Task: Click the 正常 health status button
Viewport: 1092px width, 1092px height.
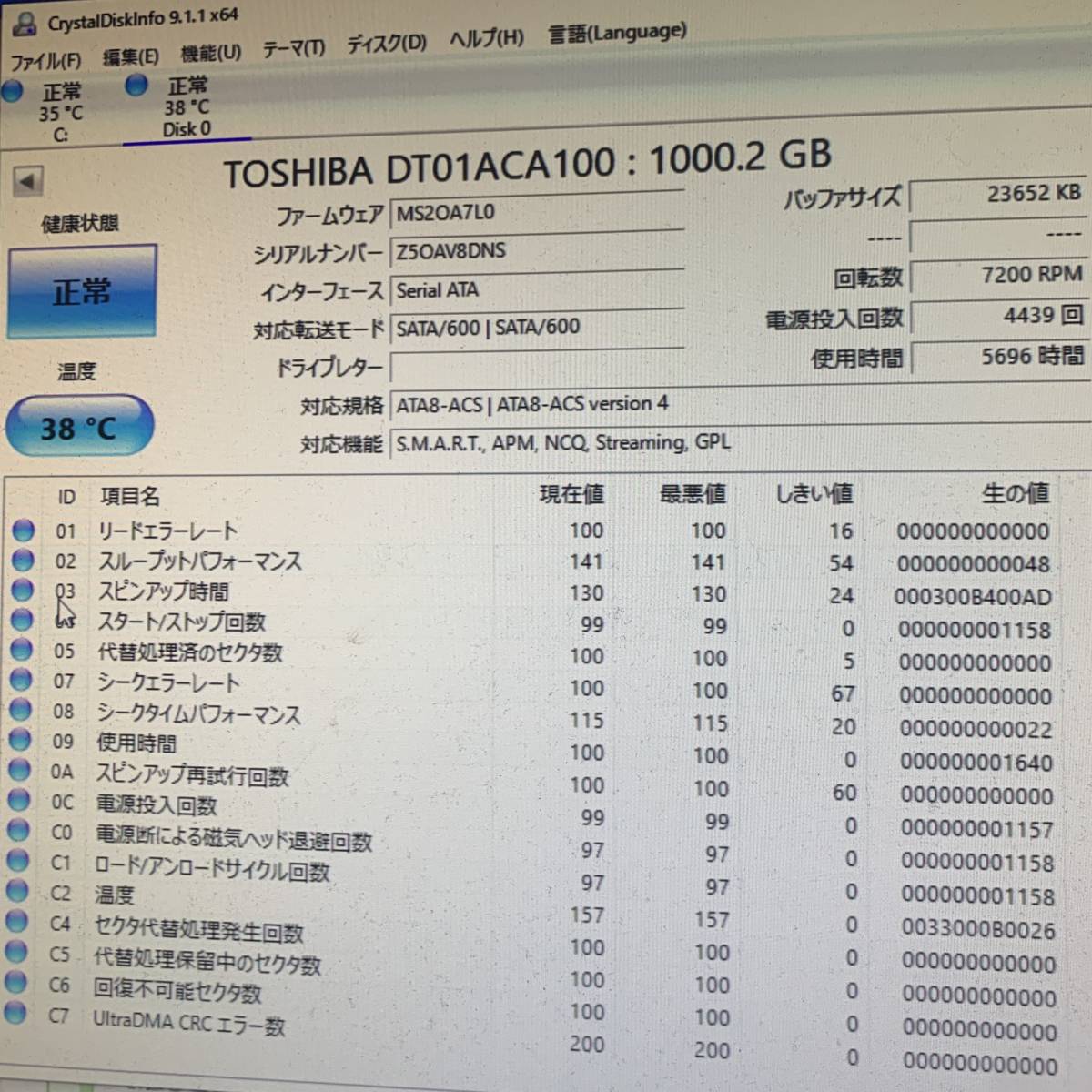Action: pyautogui.click(x=82, y=291)
